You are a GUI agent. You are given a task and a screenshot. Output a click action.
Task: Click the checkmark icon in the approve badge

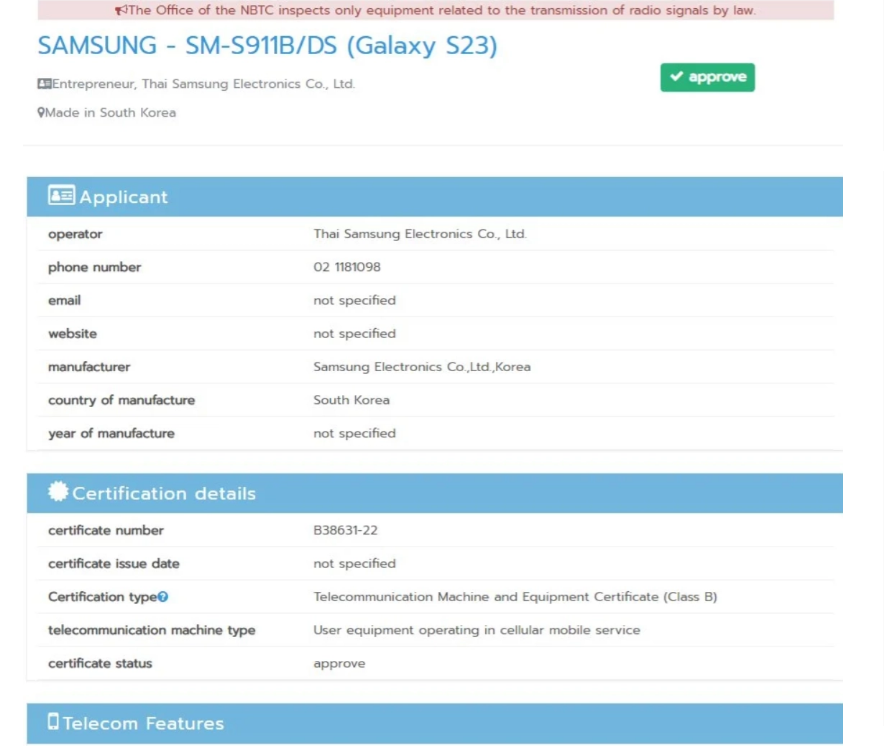tap(677, 76)
